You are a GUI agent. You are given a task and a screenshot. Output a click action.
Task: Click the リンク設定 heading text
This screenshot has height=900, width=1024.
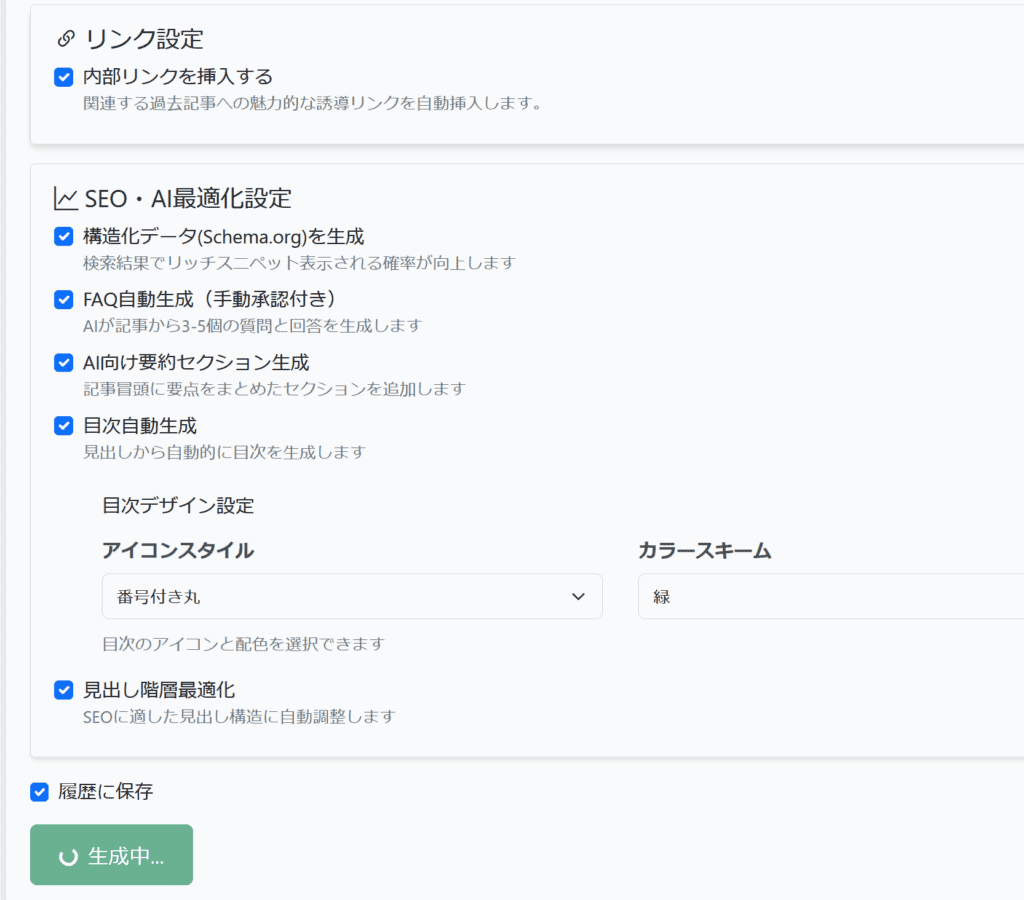coord(144,39)
